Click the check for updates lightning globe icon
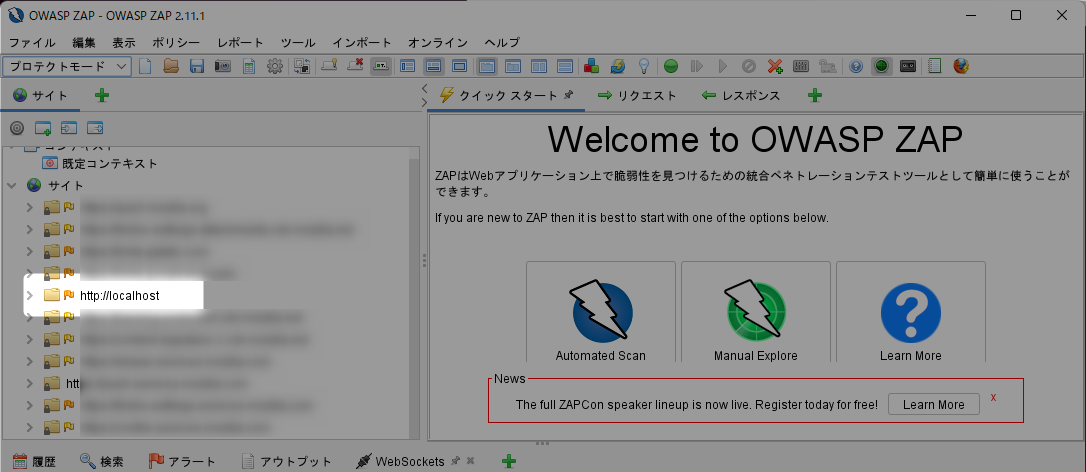Viewport: 1086px width, 472px height. [618, 67]
